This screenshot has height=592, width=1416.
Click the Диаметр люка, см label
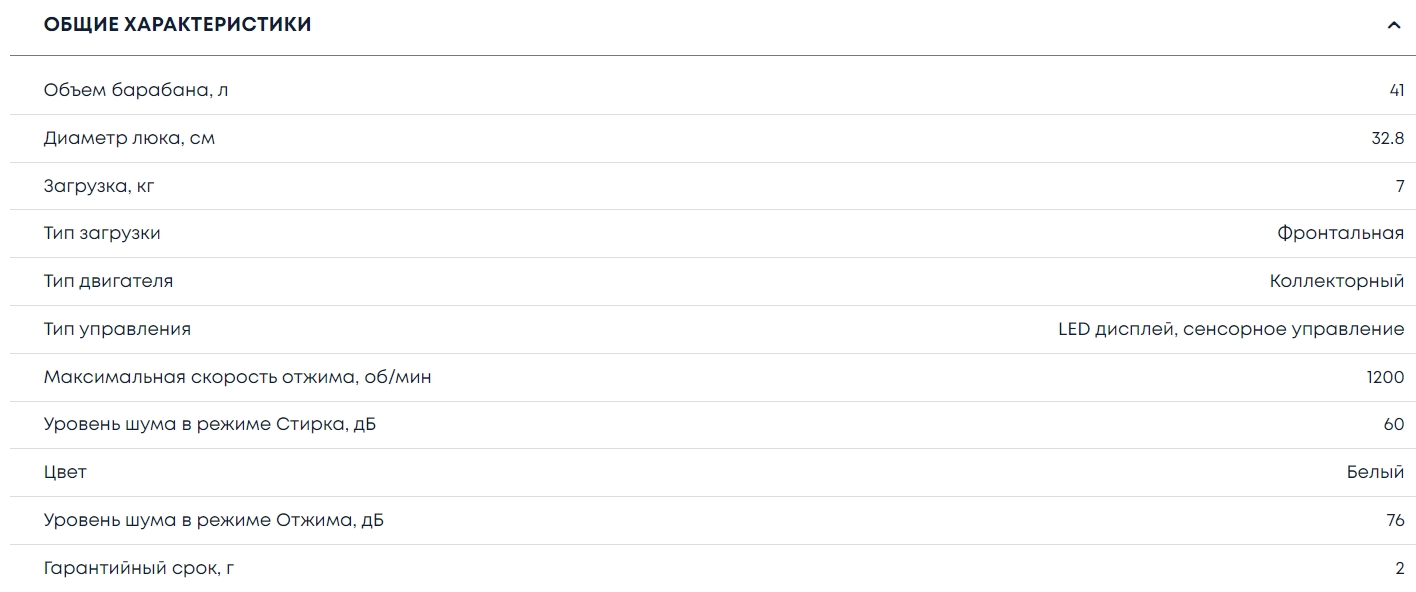tap(129, 138)
